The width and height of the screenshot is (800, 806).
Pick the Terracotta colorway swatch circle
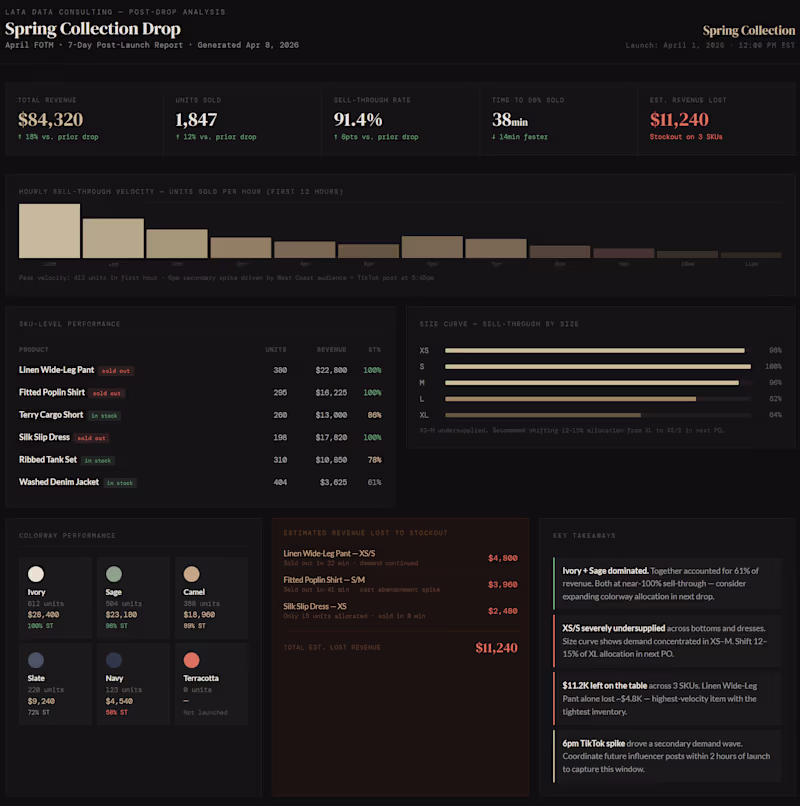coord(192,660)
